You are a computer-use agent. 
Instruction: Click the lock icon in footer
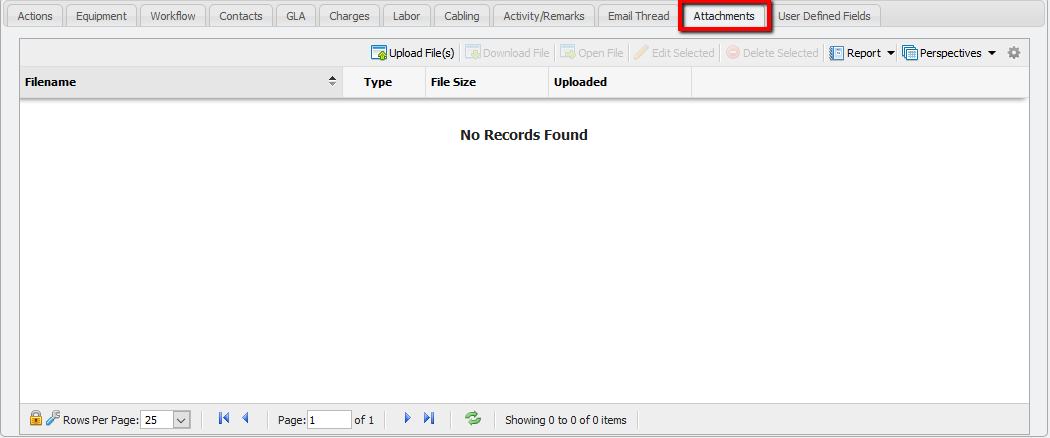tap(36, 419)
